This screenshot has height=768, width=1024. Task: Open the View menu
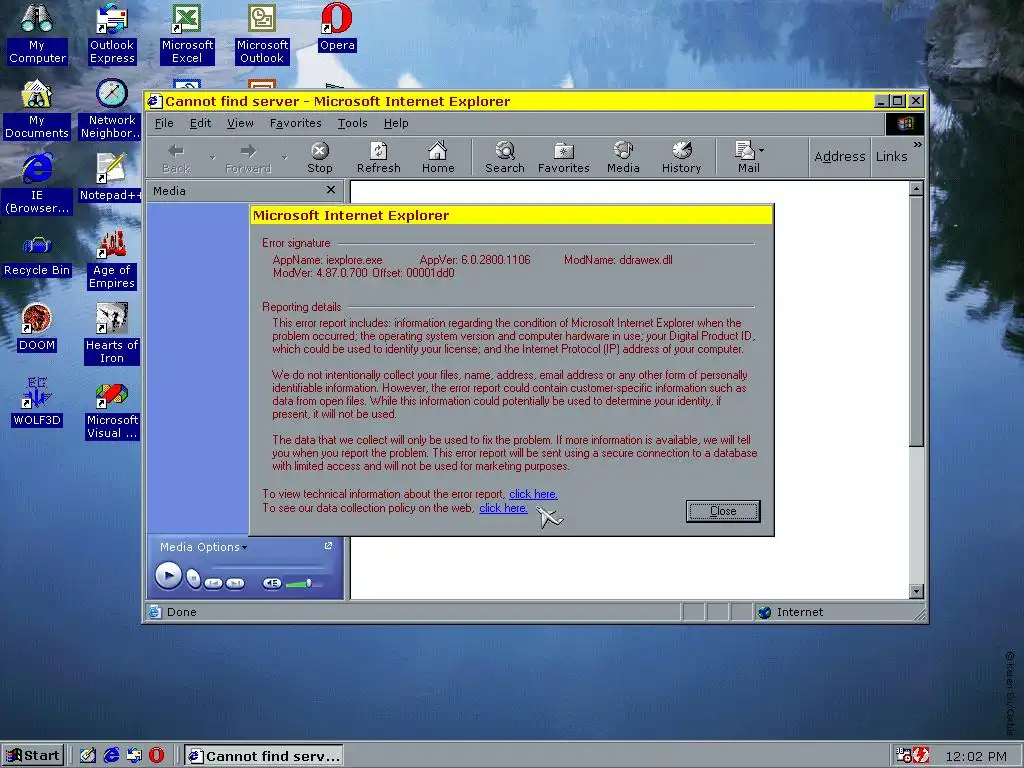tap(240, 123)
